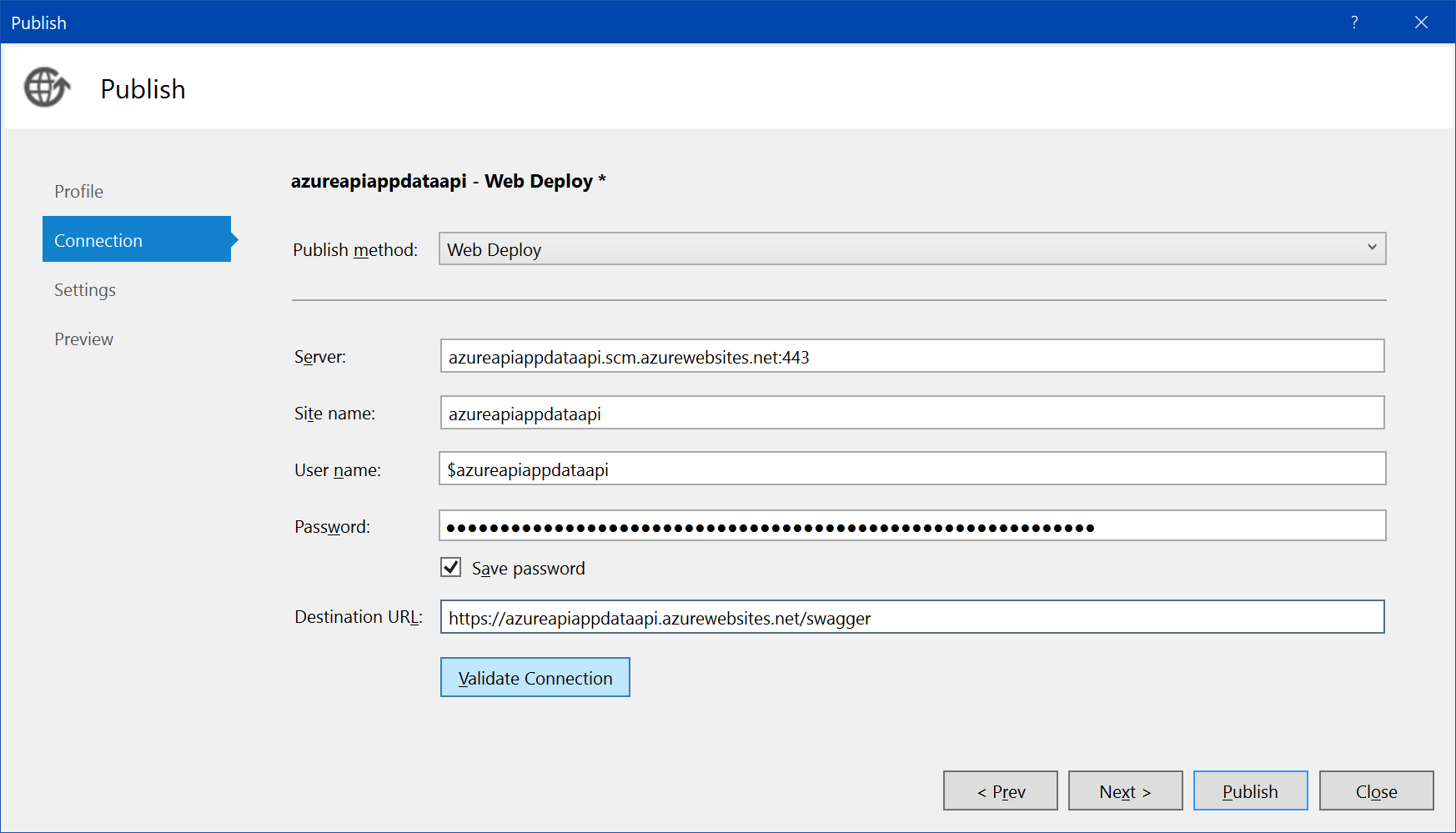Screen dimensions: 1456x833
Task: Focus the Destination URL field
Action: (911, 618)
